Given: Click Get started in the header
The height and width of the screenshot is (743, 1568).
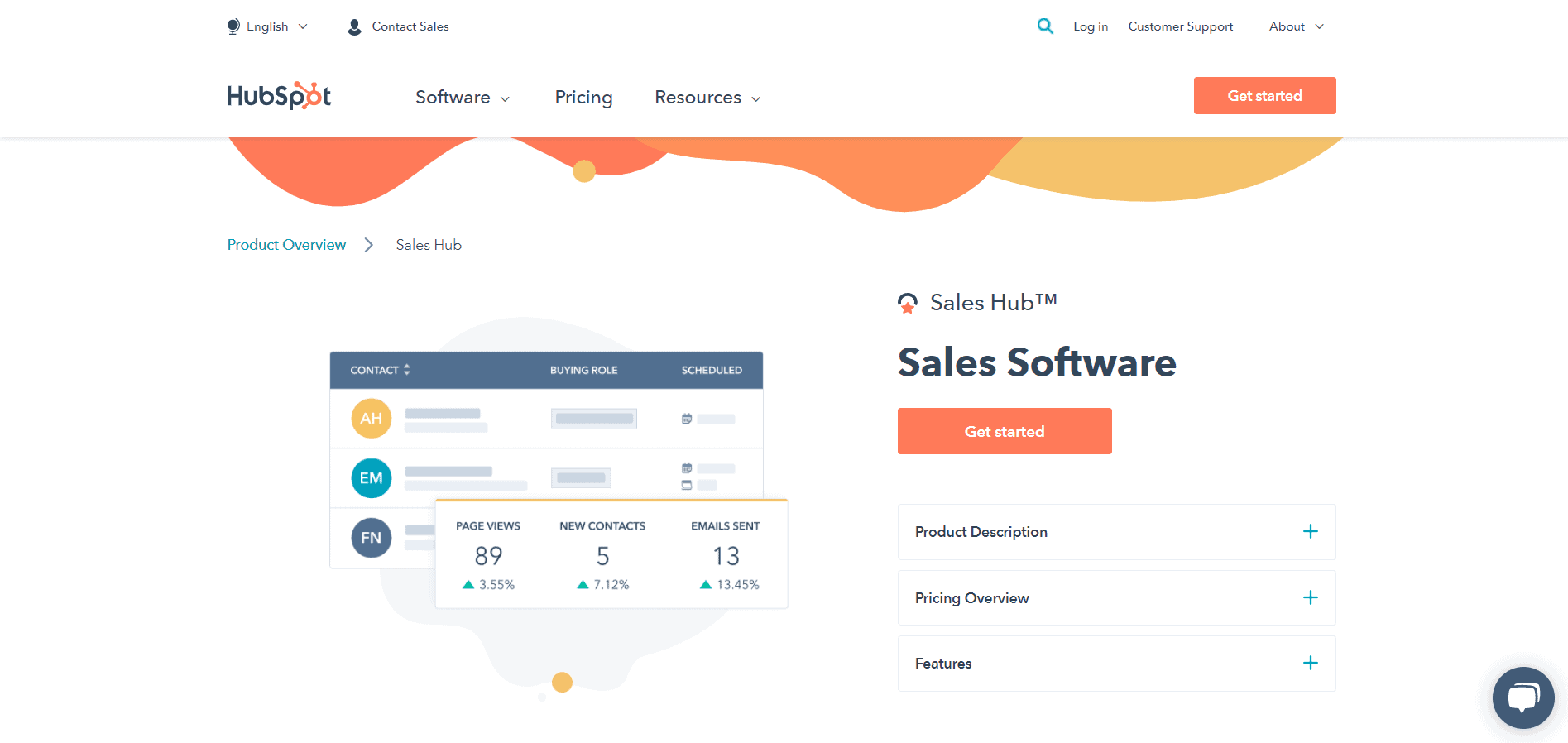Looking at the screenshot, I should (1264, 96).
